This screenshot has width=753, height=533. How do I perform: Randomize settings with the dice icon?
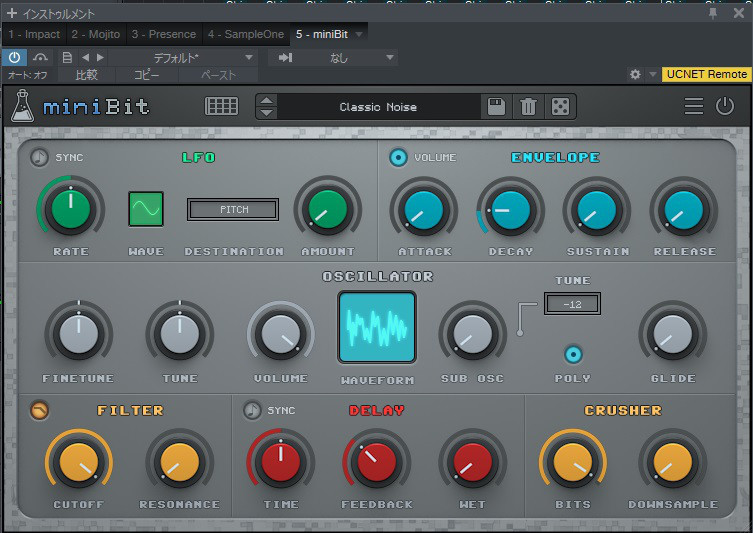(x=560, y=106)
